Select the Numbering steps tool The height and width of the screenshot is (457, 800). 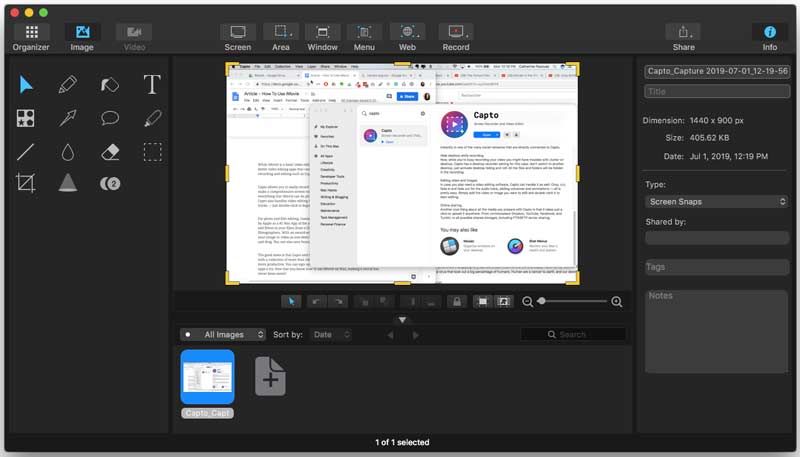[110, 184]
